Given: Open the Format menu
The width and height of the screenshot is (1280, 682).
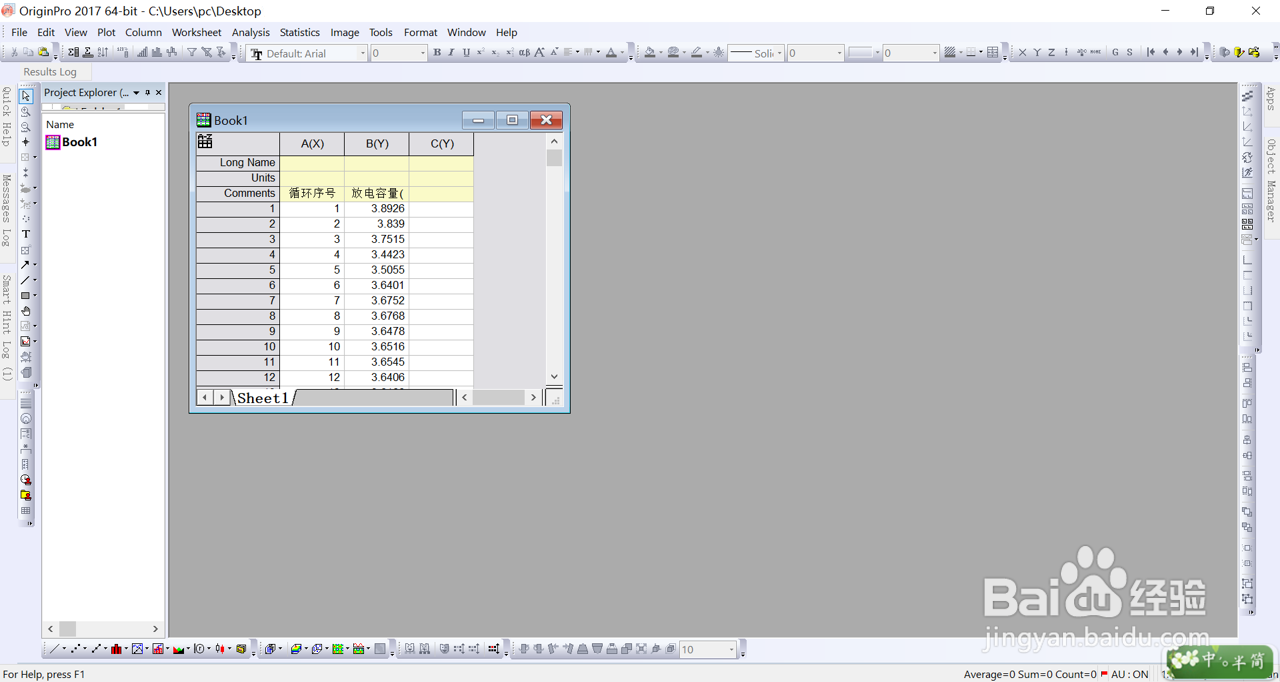Looking at the screenshot, I should (420, 32).
